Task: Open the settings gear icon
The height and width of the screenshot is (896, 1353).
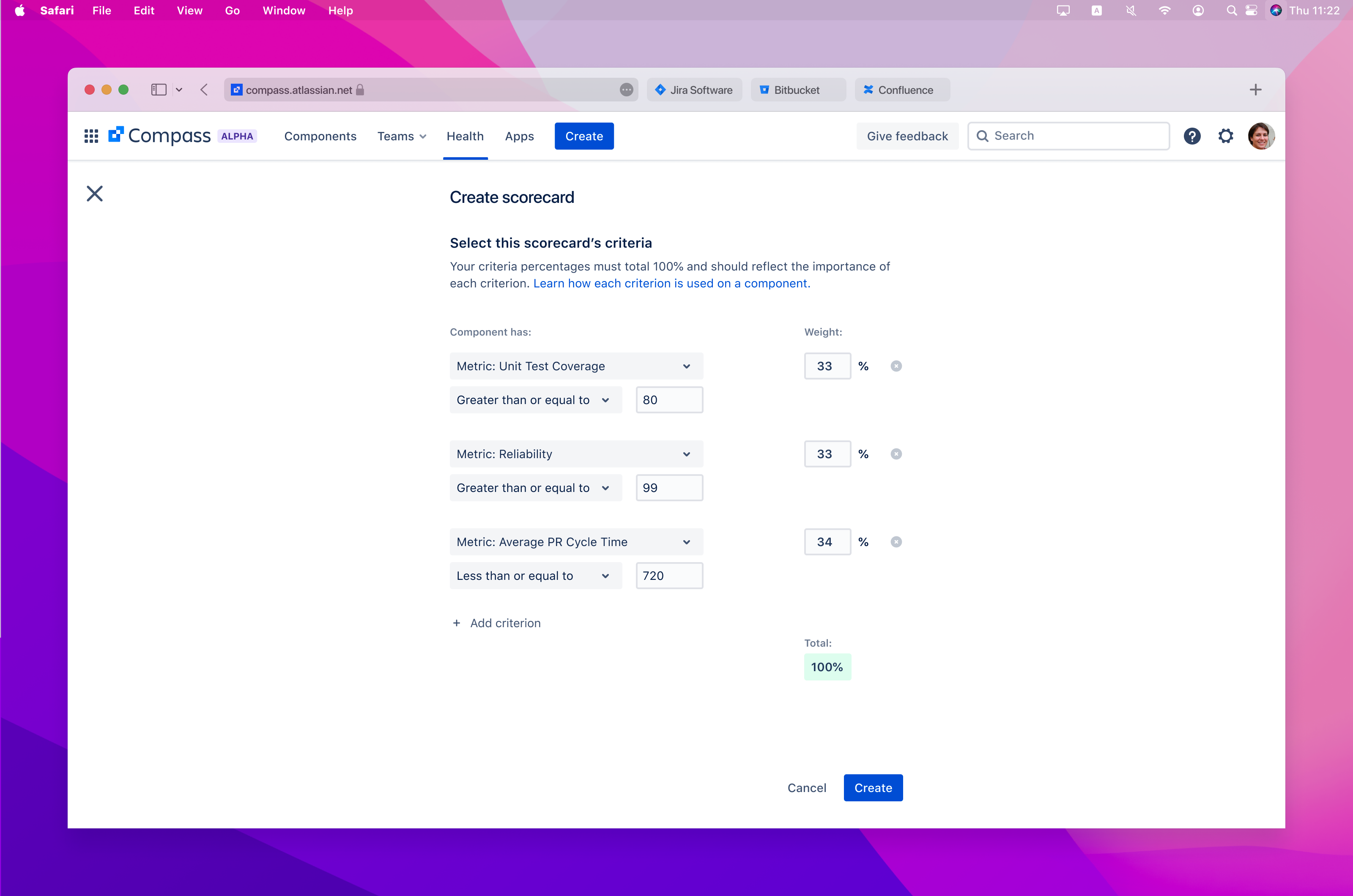Action: (1226, 136)
